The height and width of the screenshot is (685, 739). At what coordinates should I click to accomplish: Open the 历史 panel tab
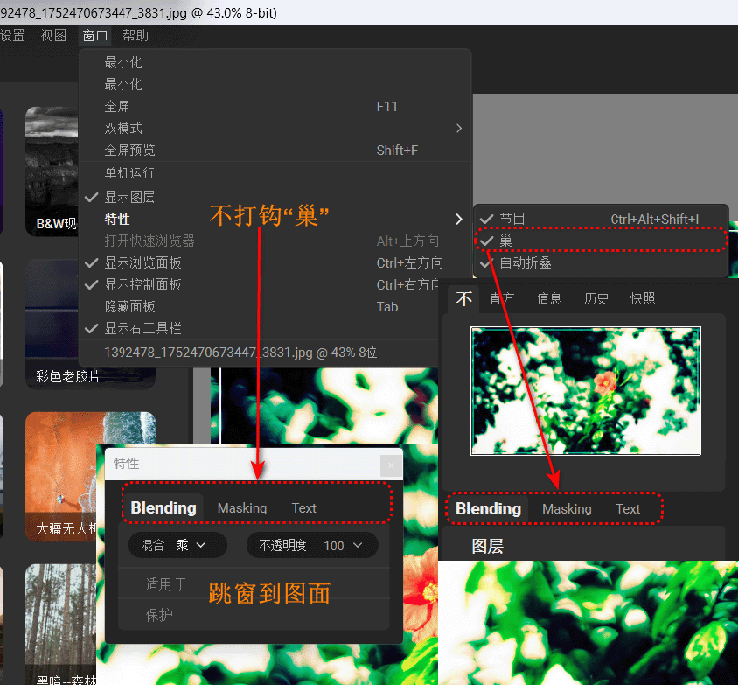tap(596, 298)
